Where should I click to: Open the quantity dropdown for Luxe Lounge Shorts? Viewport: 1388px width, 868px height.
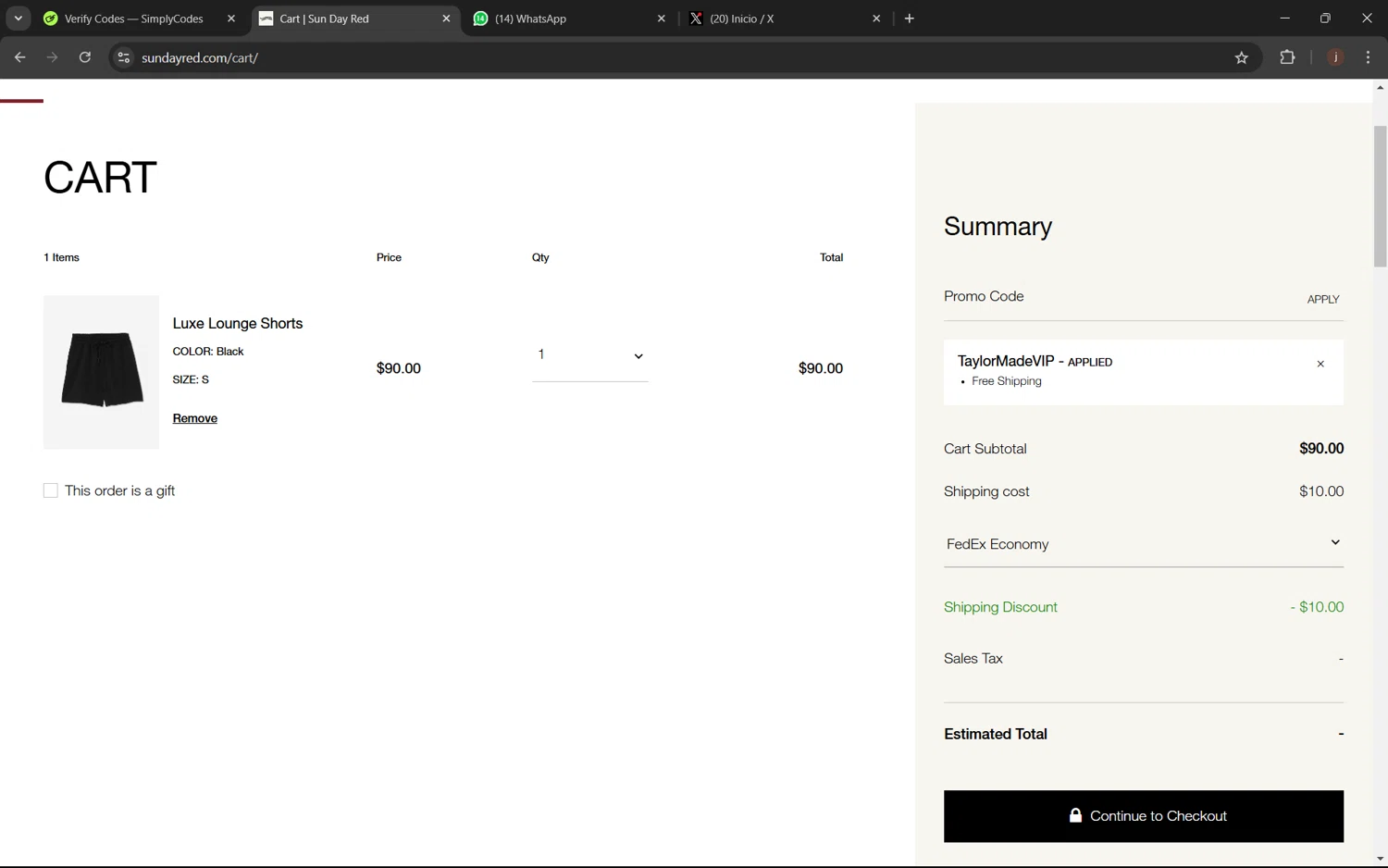[x=590, y=355]
